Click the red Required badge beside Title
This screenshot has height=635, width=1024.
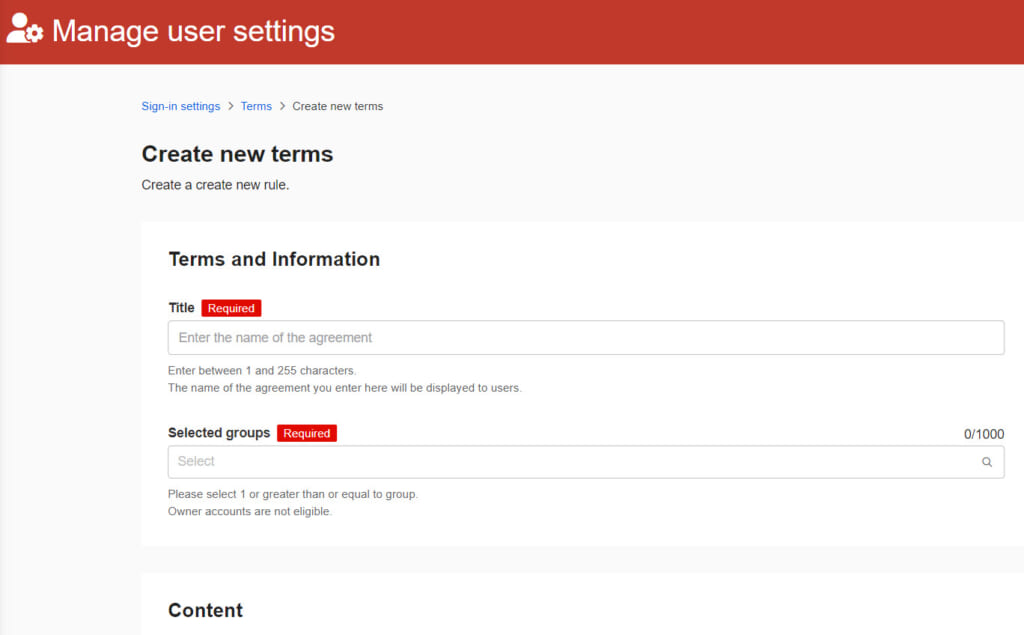[231, 308]
